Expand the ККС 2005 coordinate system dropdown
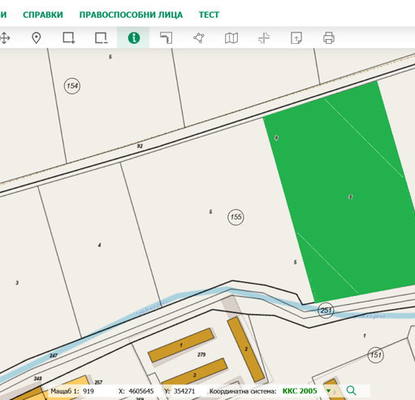Viewport: 415px width, 400px height. (329, 391)
